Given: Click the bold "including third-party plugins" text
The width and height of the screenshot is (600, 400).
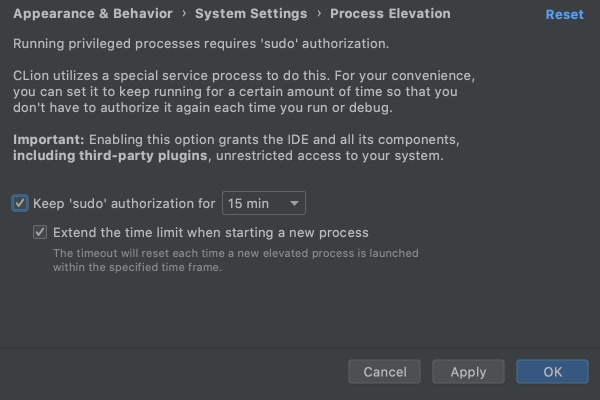Looking at the screenshot, I should (x=110, y=156).
